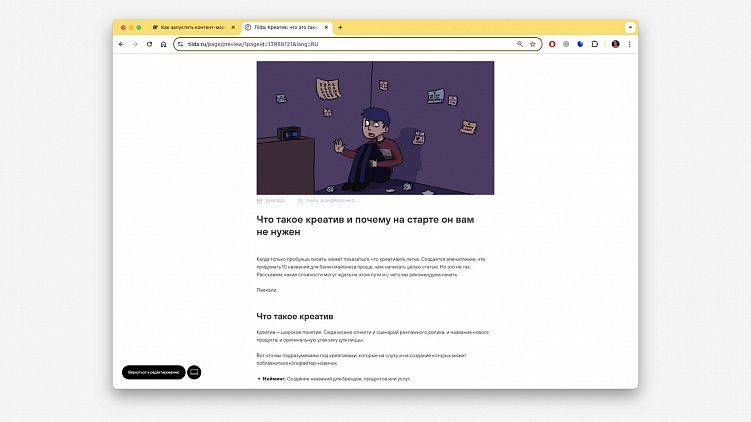
Task: Open the Chrome three-dot menu
Action: point(629,44)
